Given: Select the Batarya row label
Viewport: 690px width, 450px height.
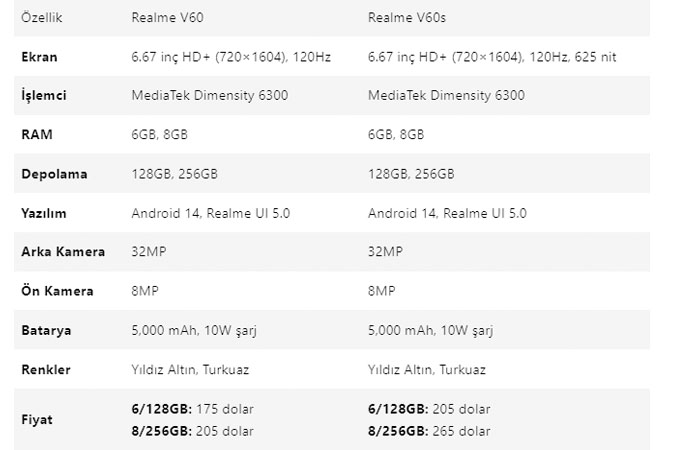Looking at the screenshot, I should (46, 330).
